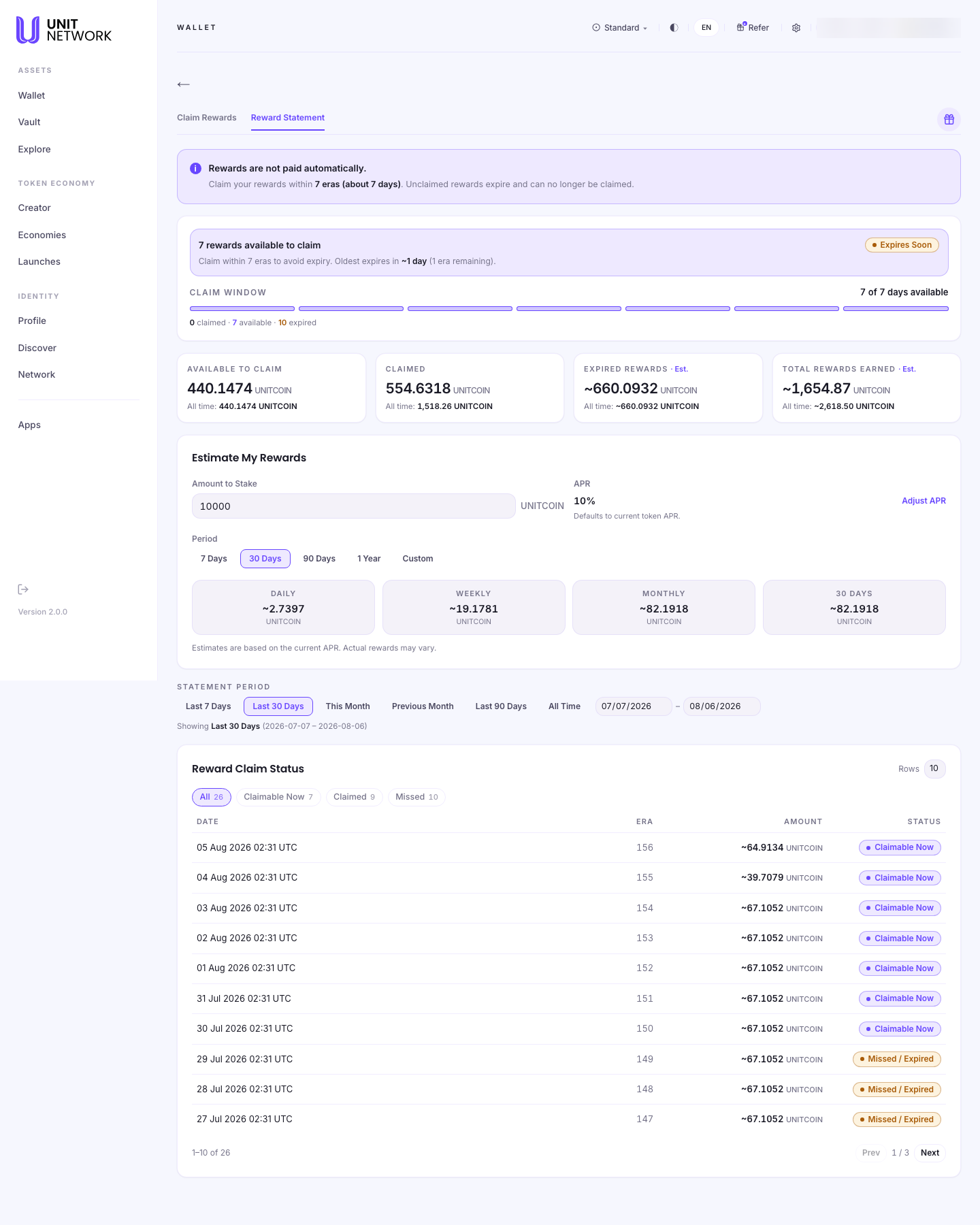Click the Total Rewards Earned card
Screen dimensions: 980x1225
coord(866,388)
